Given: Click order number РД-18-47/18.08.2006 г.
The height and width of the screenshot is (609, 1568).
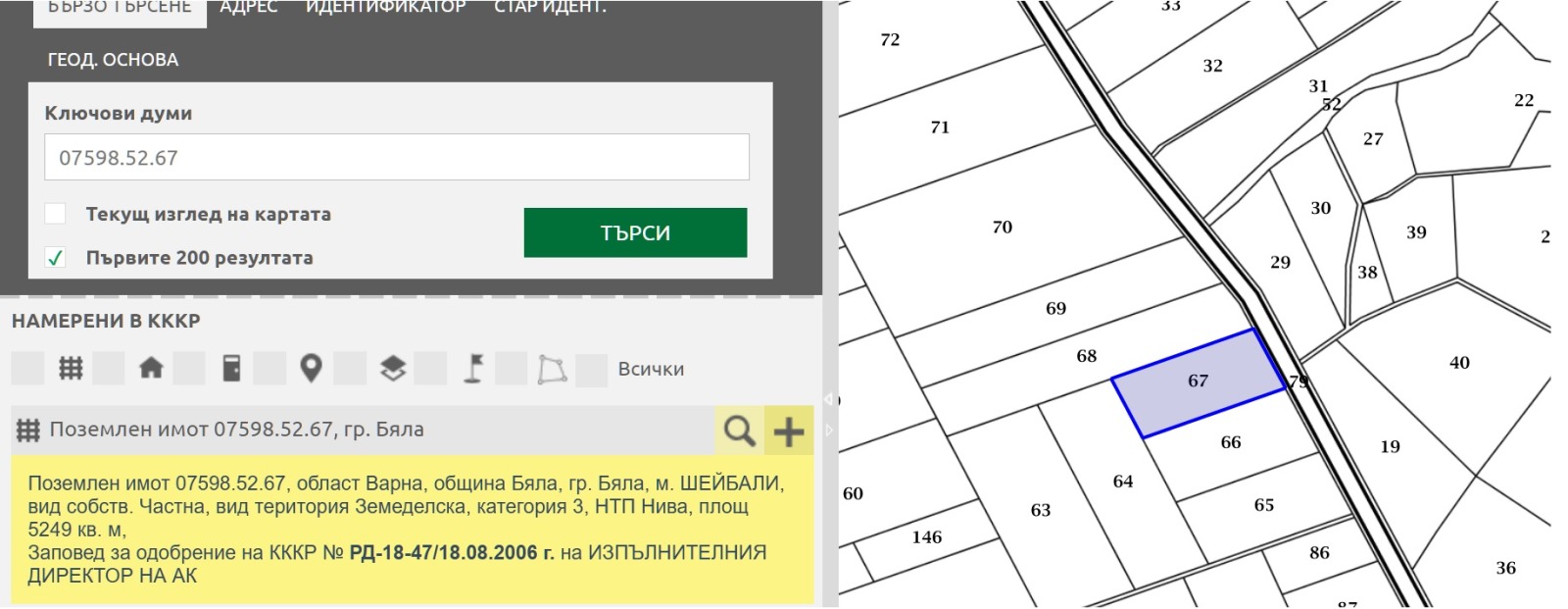Looking at the screenshot, I should (452, 552).
